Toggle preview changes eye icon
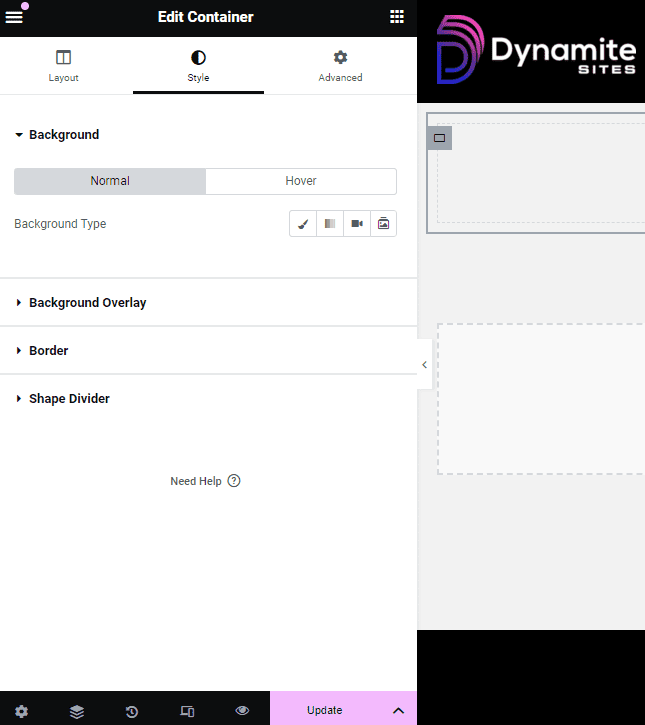The height and width of the screenshot is (725, 645). pos(242,711)
